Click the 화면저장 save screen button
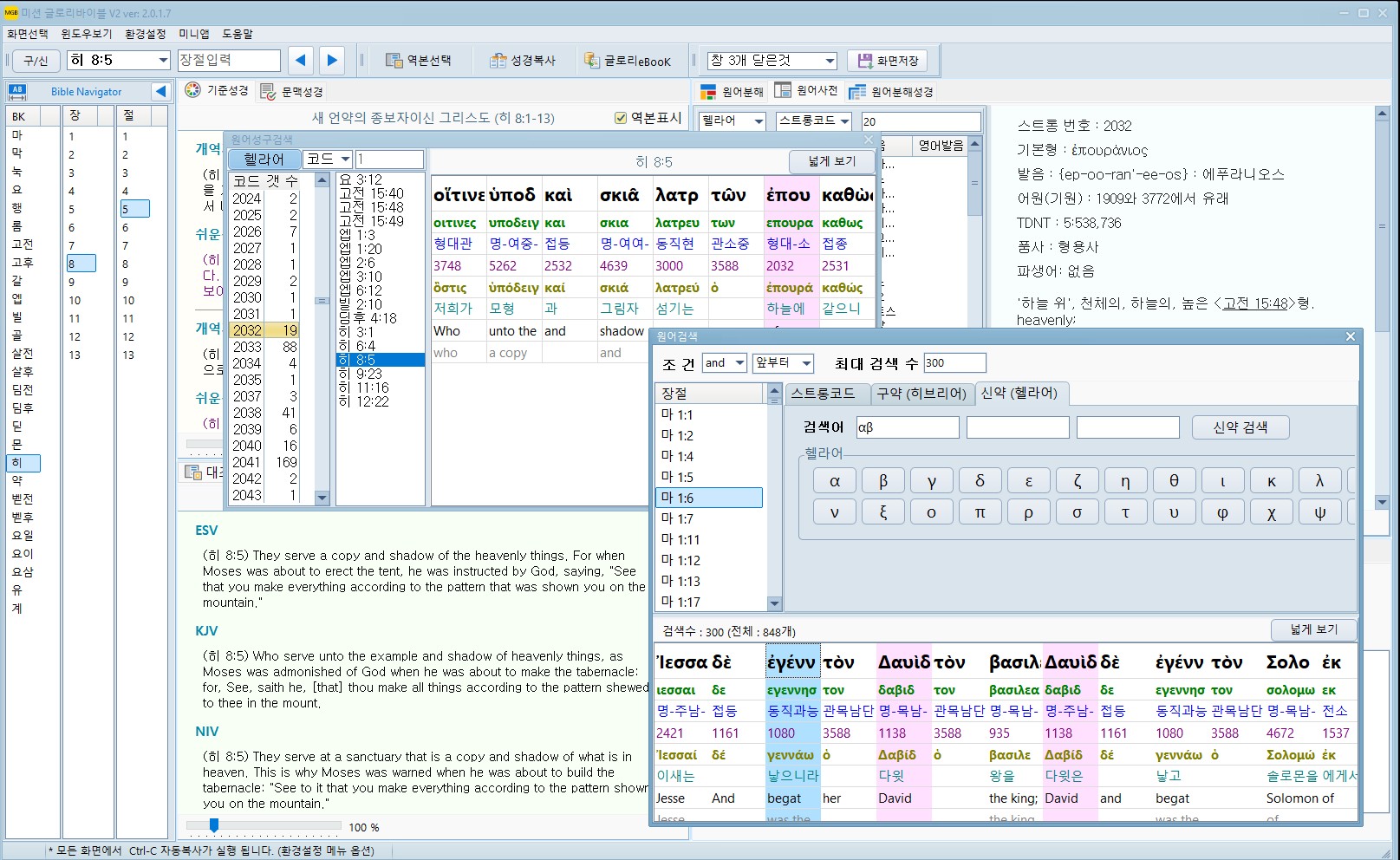This screenshot has width=1400, height=860. 888,61
